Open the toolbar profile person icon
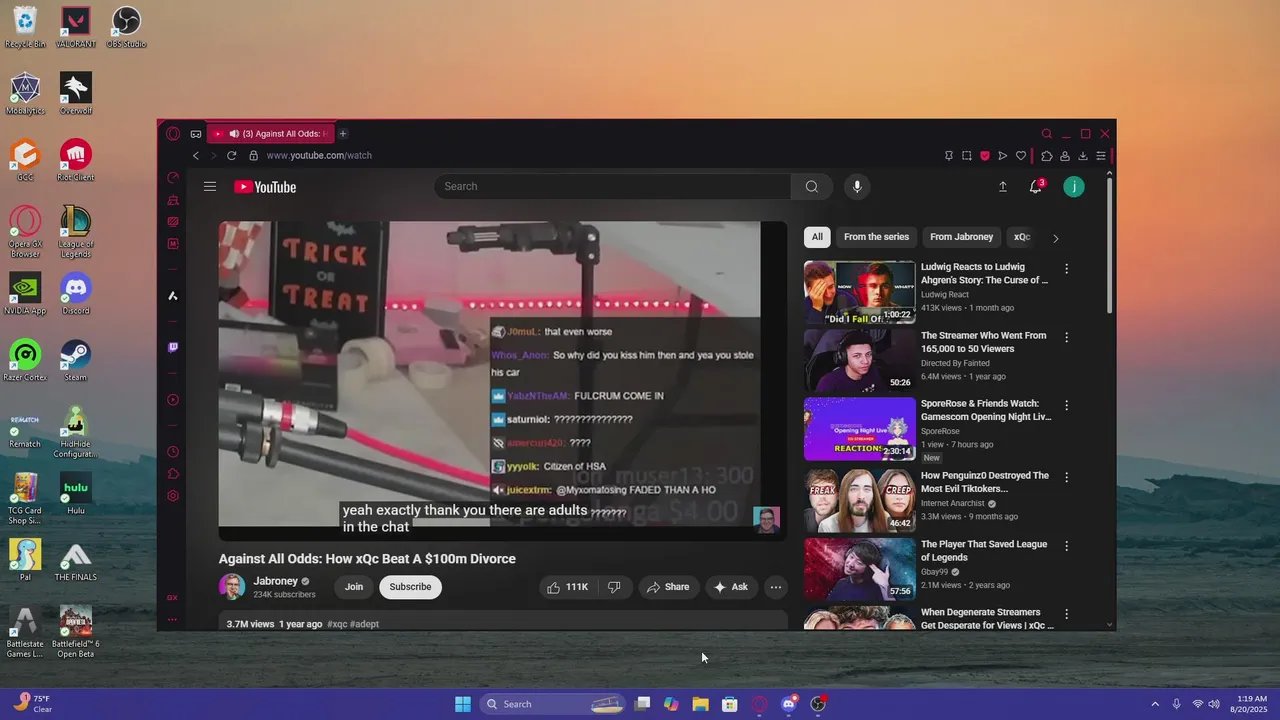Screen dimensions: 1280x720 (x=1064, y=156)
